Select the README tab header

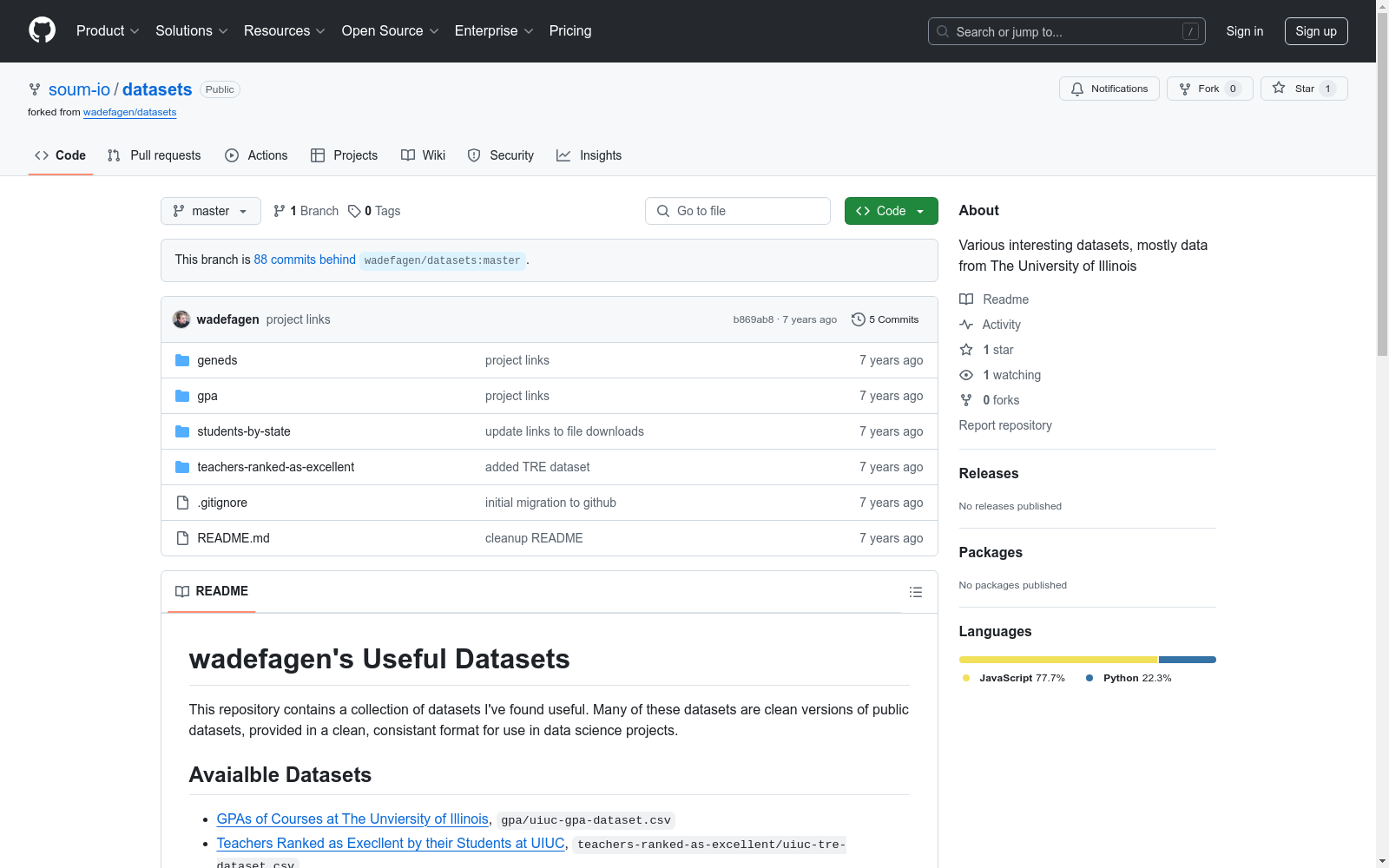pyautogui.click(x=212, y=591)
